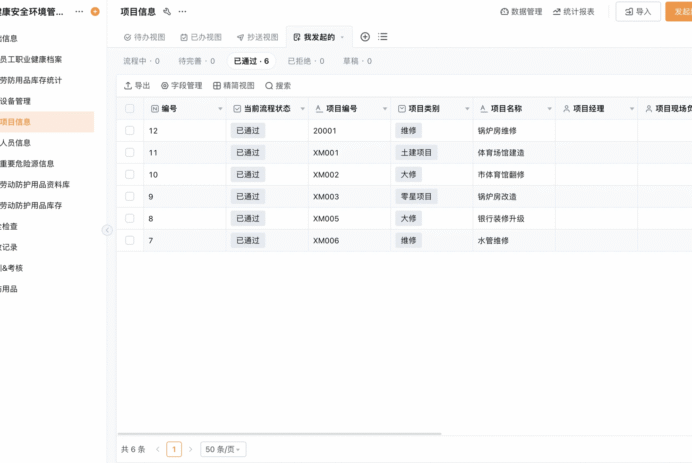Open the 项目经理 column dropdown arrow

pos(632,109)
